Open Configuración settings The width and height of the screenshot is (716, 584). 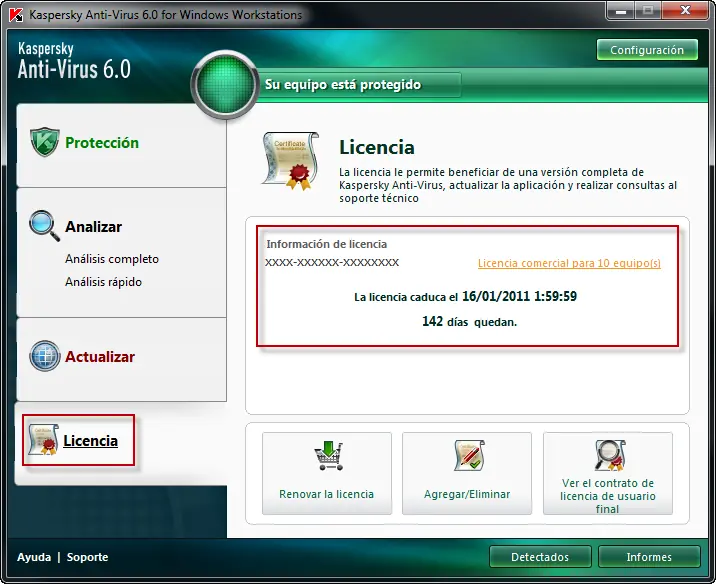(x=647, y=50)
